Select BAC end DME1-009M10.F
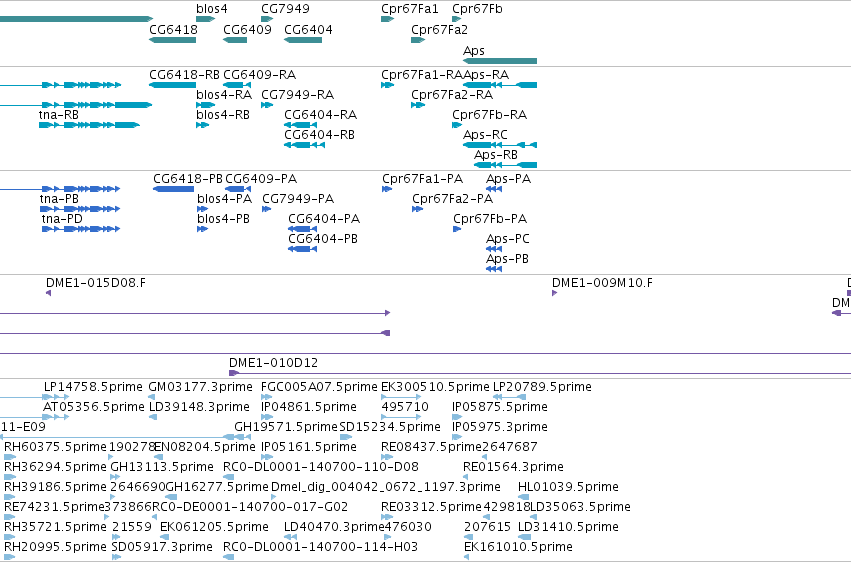Image resolution: width=851 pixels, height=562 pixels. tap(555, 293)
